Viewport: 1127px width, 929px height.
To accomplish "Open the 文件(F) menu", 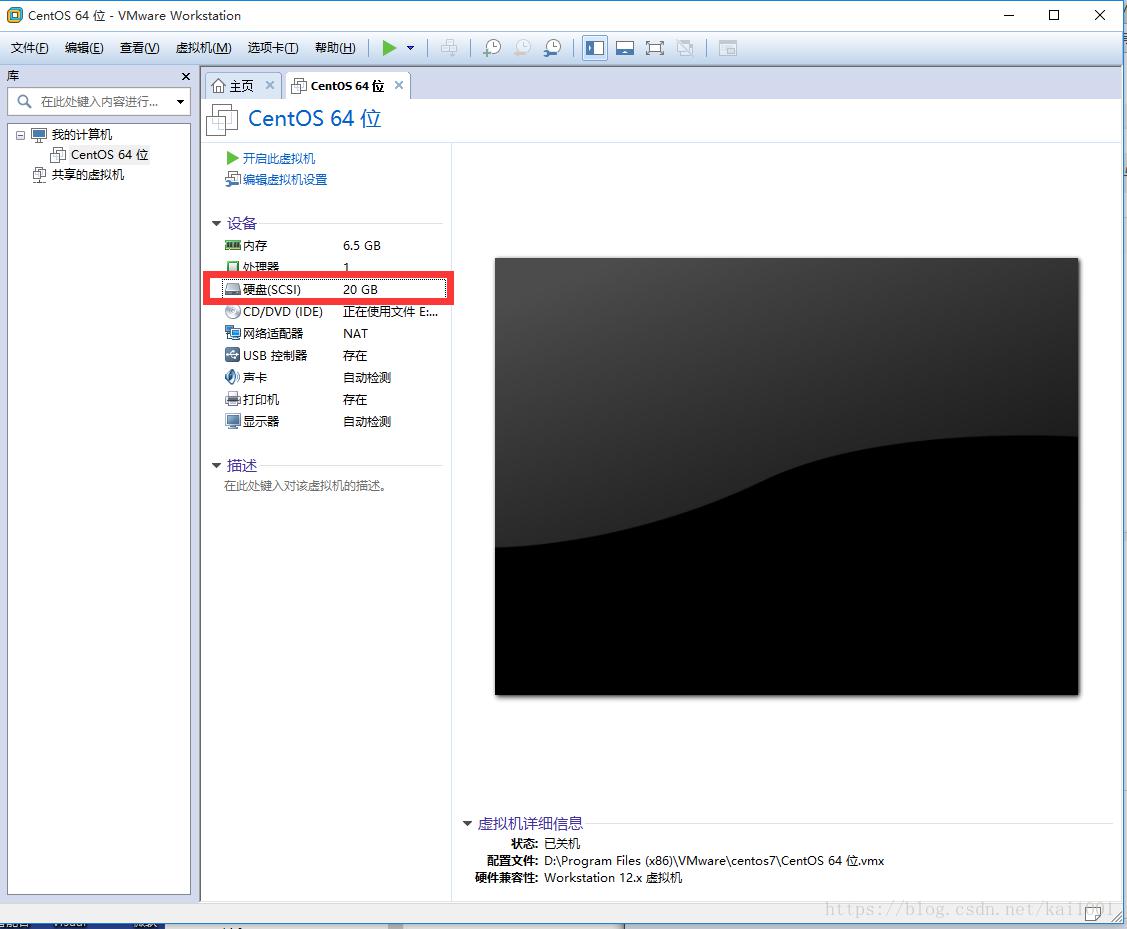I will pos(29,48).
